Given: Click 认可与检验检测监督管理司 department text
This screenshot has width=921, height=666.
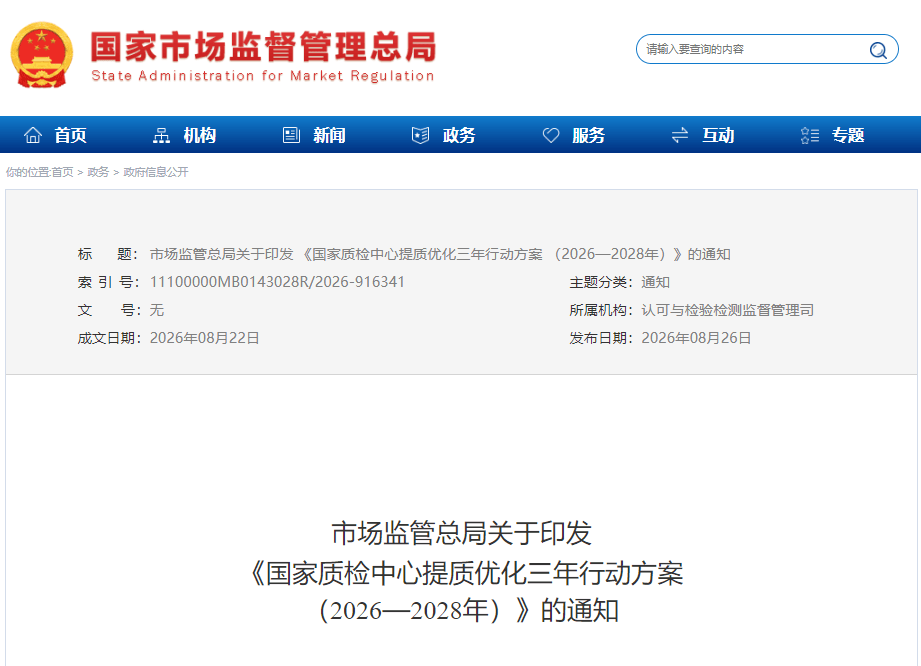Looking at the screenshot, I should (x=728, y=310).
